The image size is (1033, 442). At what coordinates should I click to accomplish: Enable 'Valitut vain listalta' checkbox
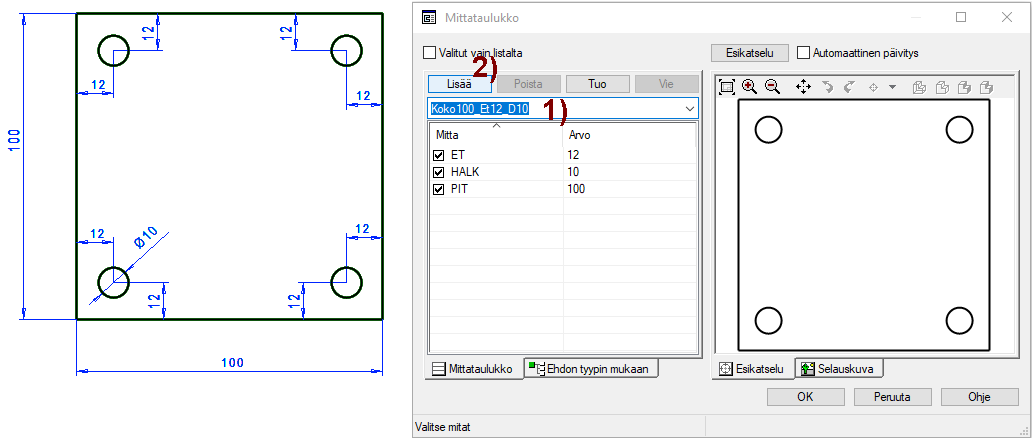coord(430,53)
